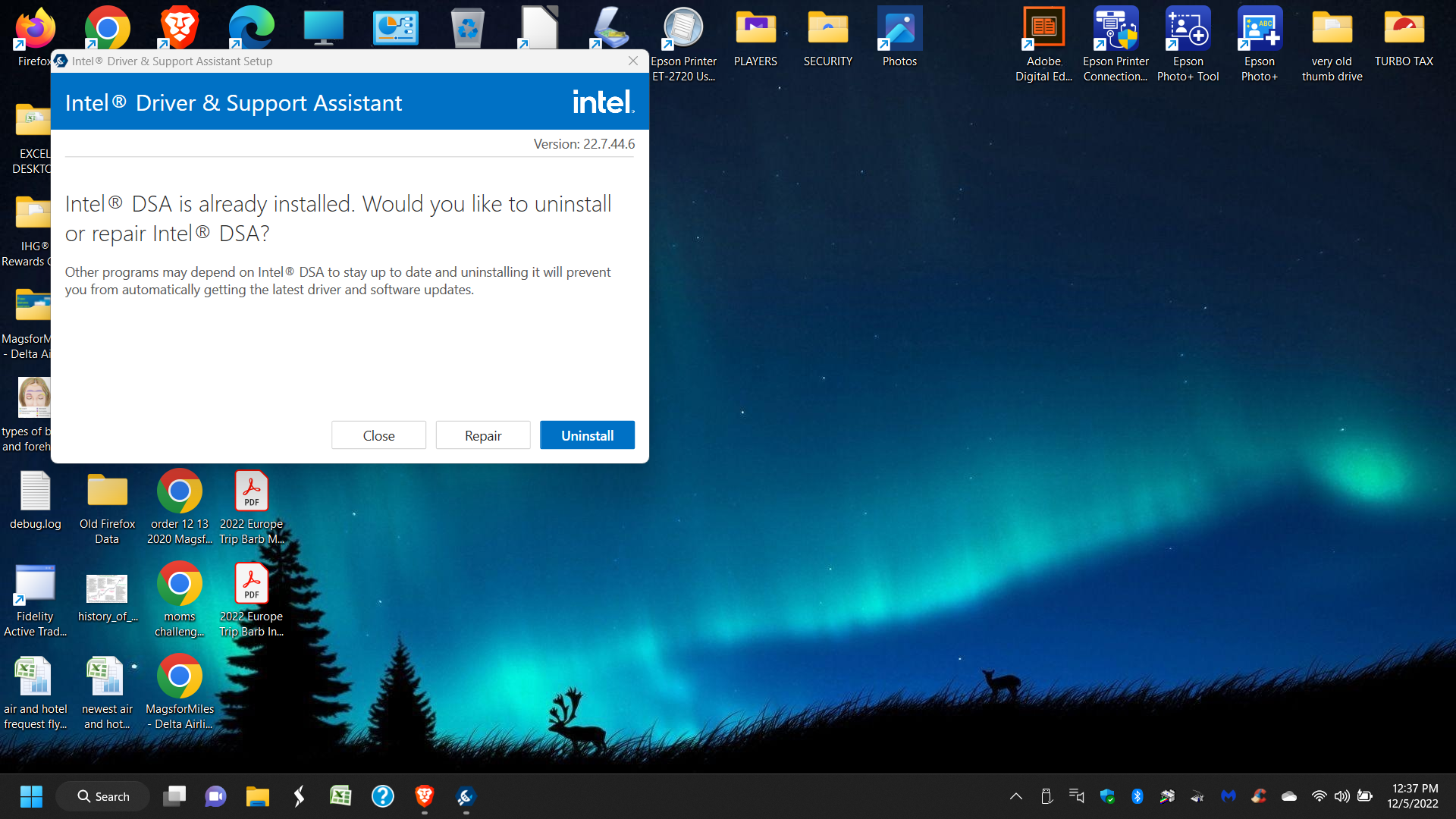Open the Epson Photo+ Tool
Viewport: 1456px width, 819px height.
[1187, 27]
